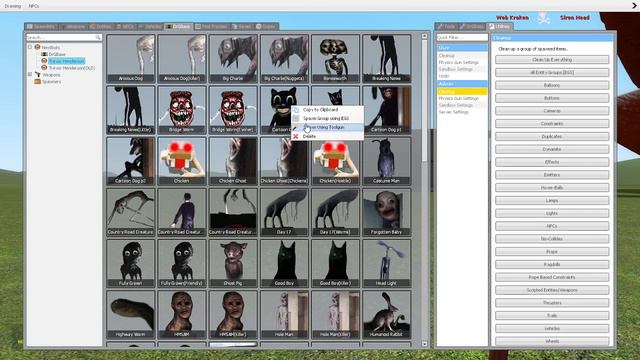Click the red X Delete icon in context menu

tap(296, 136)
